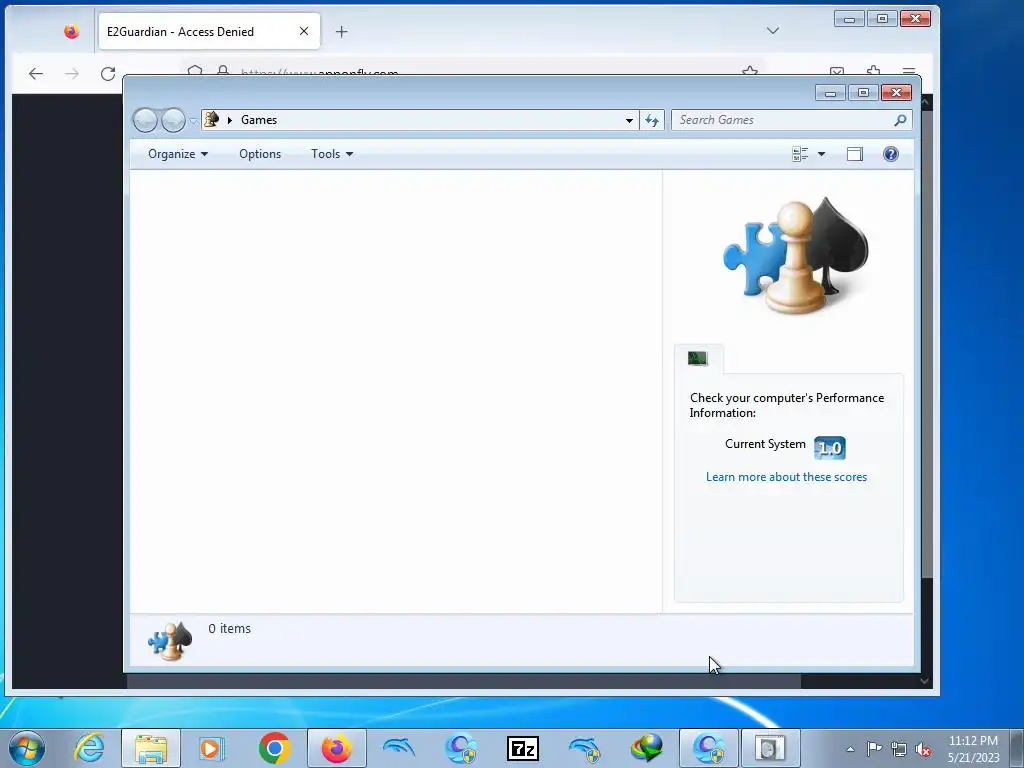Change the view using the views icon
The width and height of the screenshot is (1024, 768).
[800, 154]
